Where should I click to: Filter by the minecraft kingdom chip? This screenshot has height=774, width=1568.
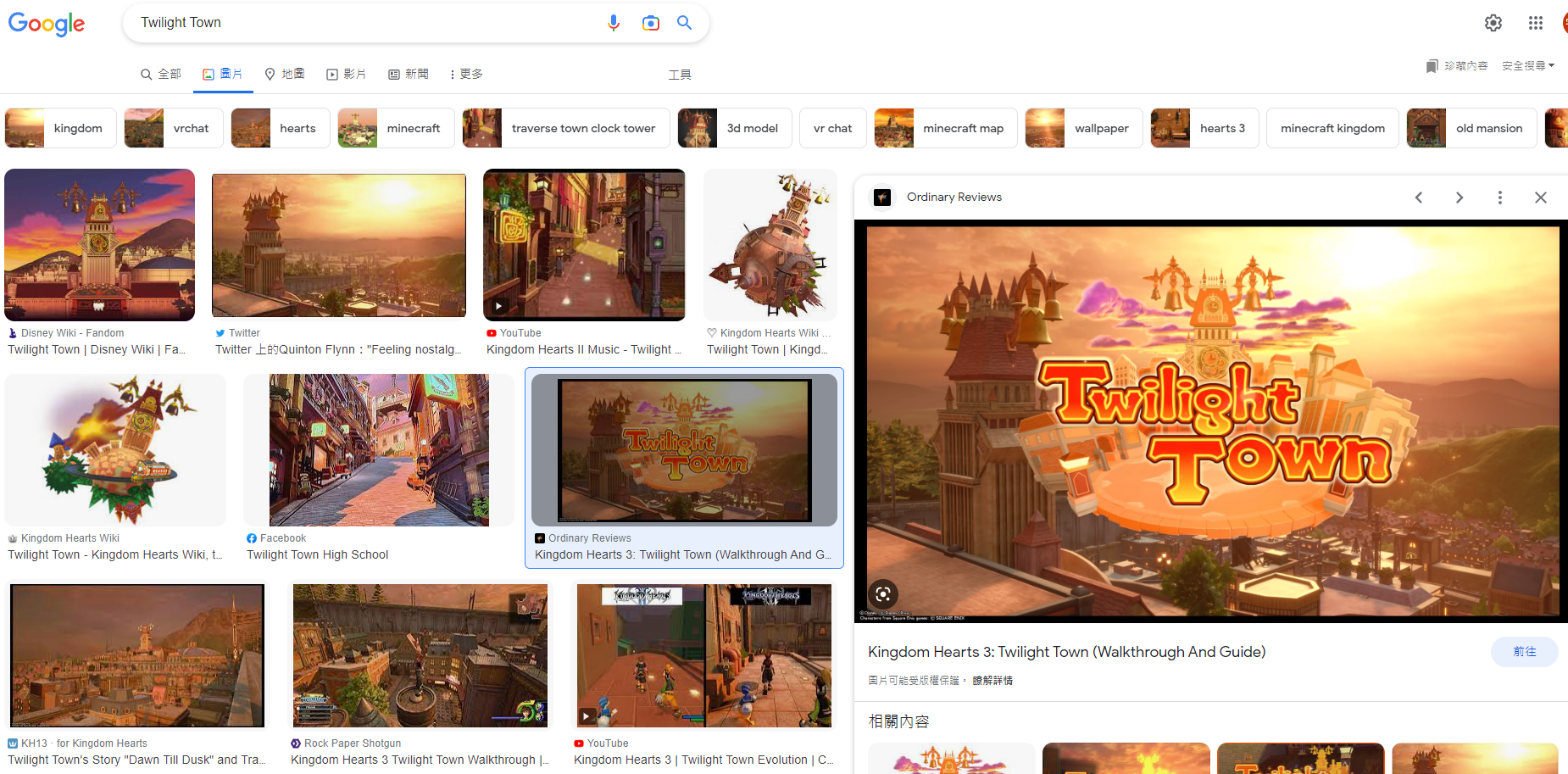(1332, 128)
